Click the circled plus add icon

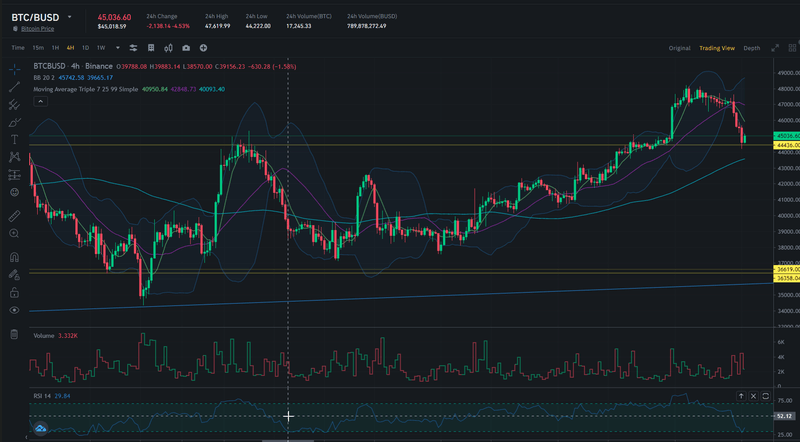204,48
